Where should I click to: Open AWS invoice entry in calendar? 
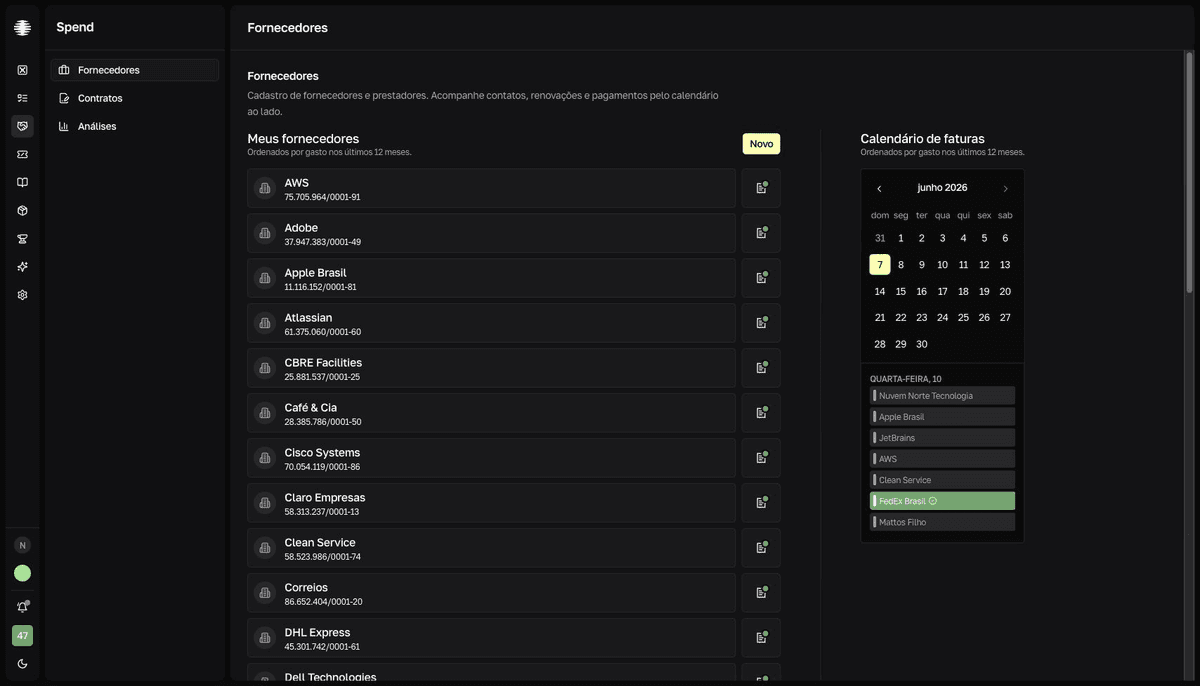(x=942, y=459)
